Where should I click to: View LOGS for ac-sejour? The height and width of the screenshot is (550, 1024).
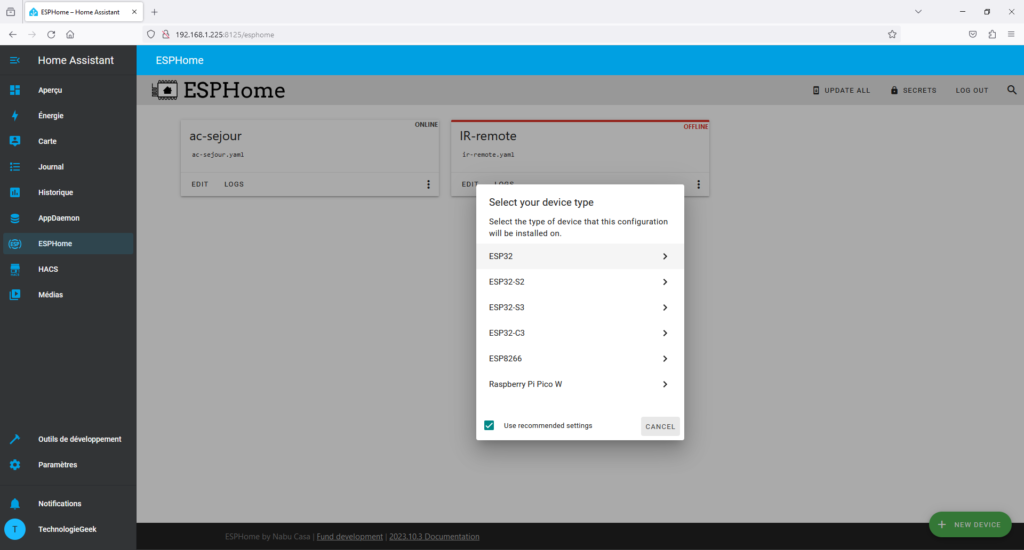tap(234, 184)
